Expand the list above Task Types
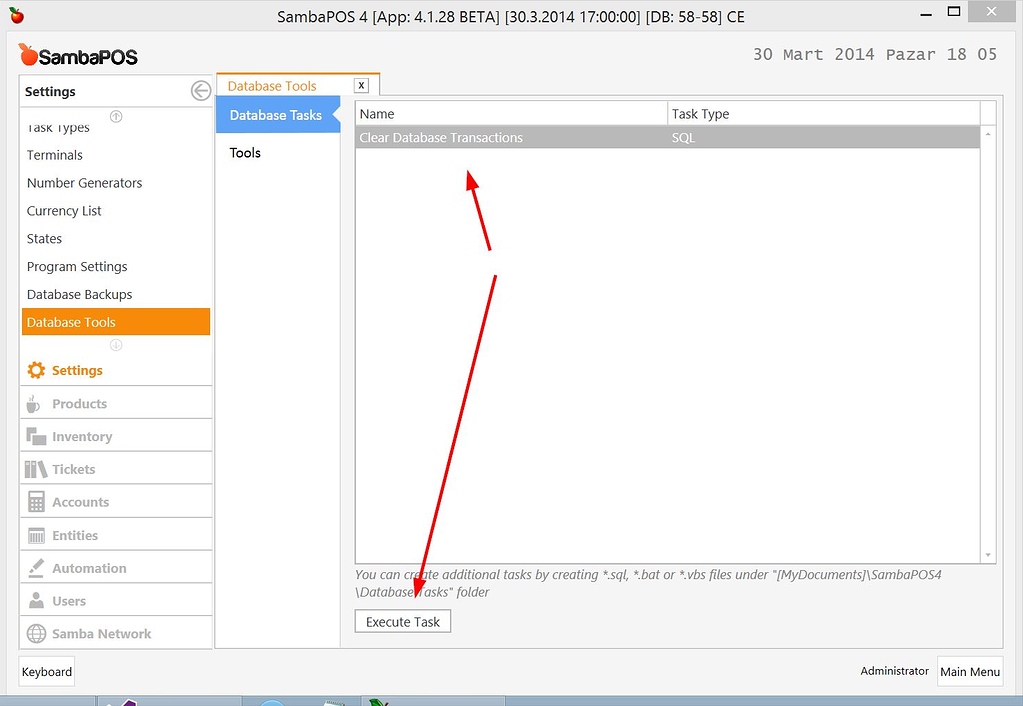 coord(115,117)
